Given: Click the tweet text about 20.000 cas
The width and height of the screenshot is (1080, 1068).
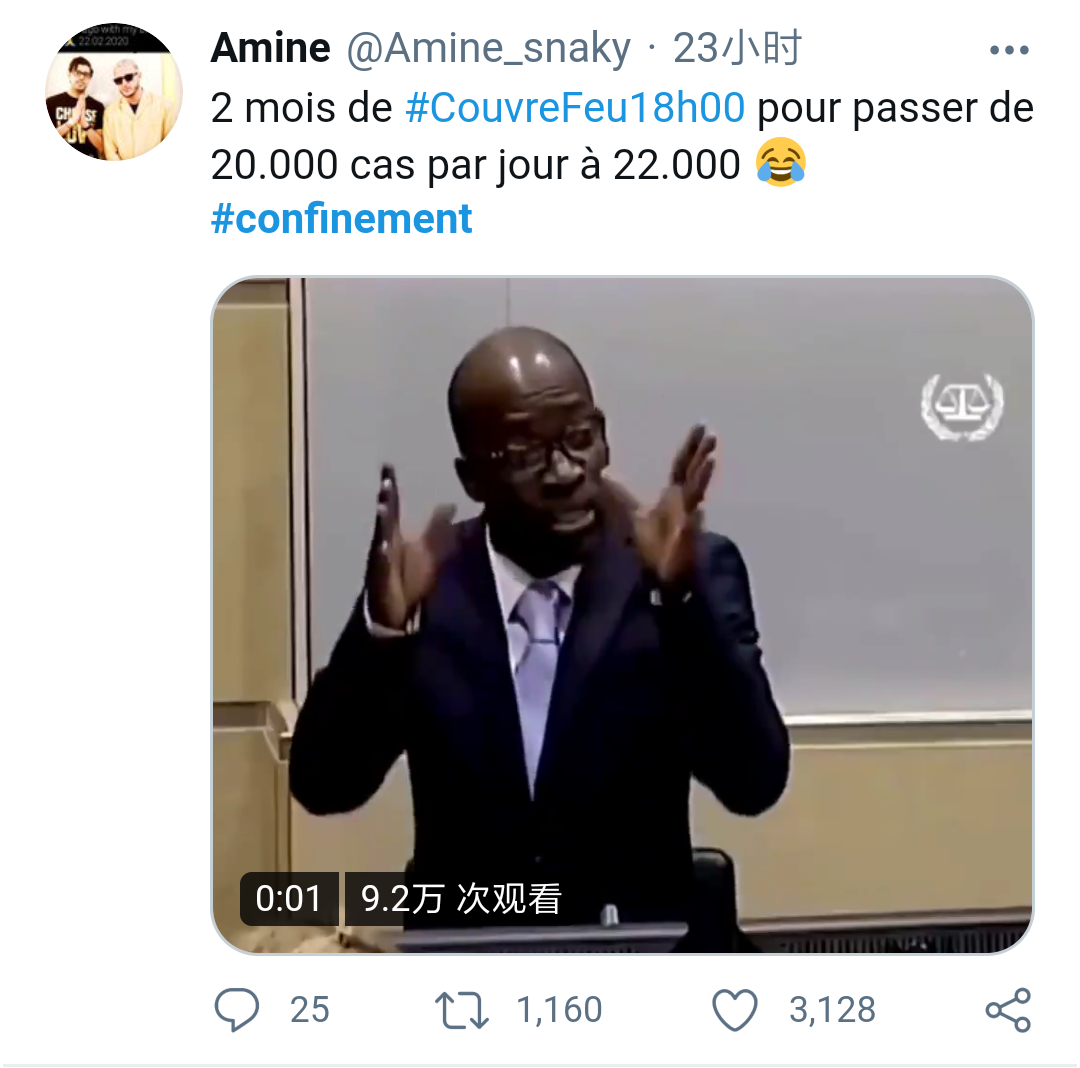Looking at the screenshot, I should click(x=622, y=136).
